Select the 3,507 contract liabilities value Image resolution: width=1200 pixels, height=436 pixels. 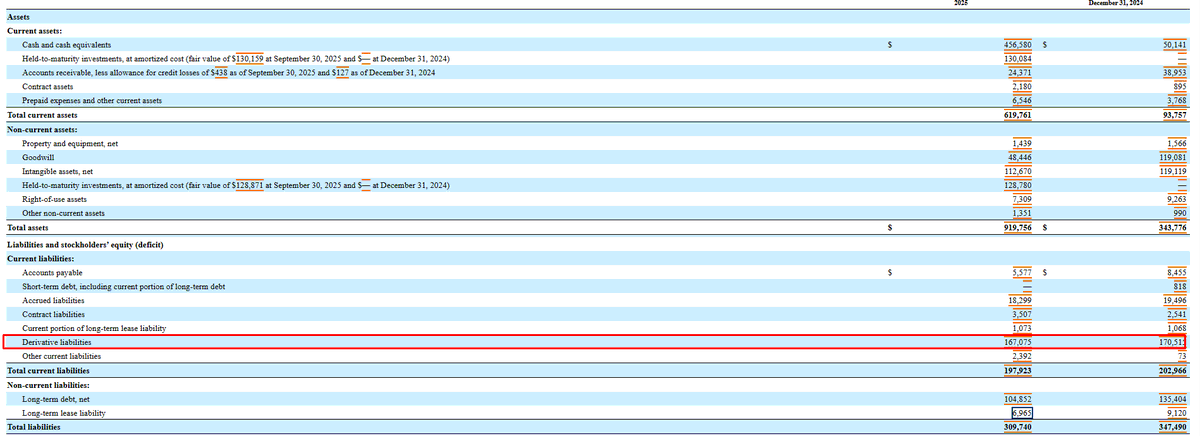1023,314
